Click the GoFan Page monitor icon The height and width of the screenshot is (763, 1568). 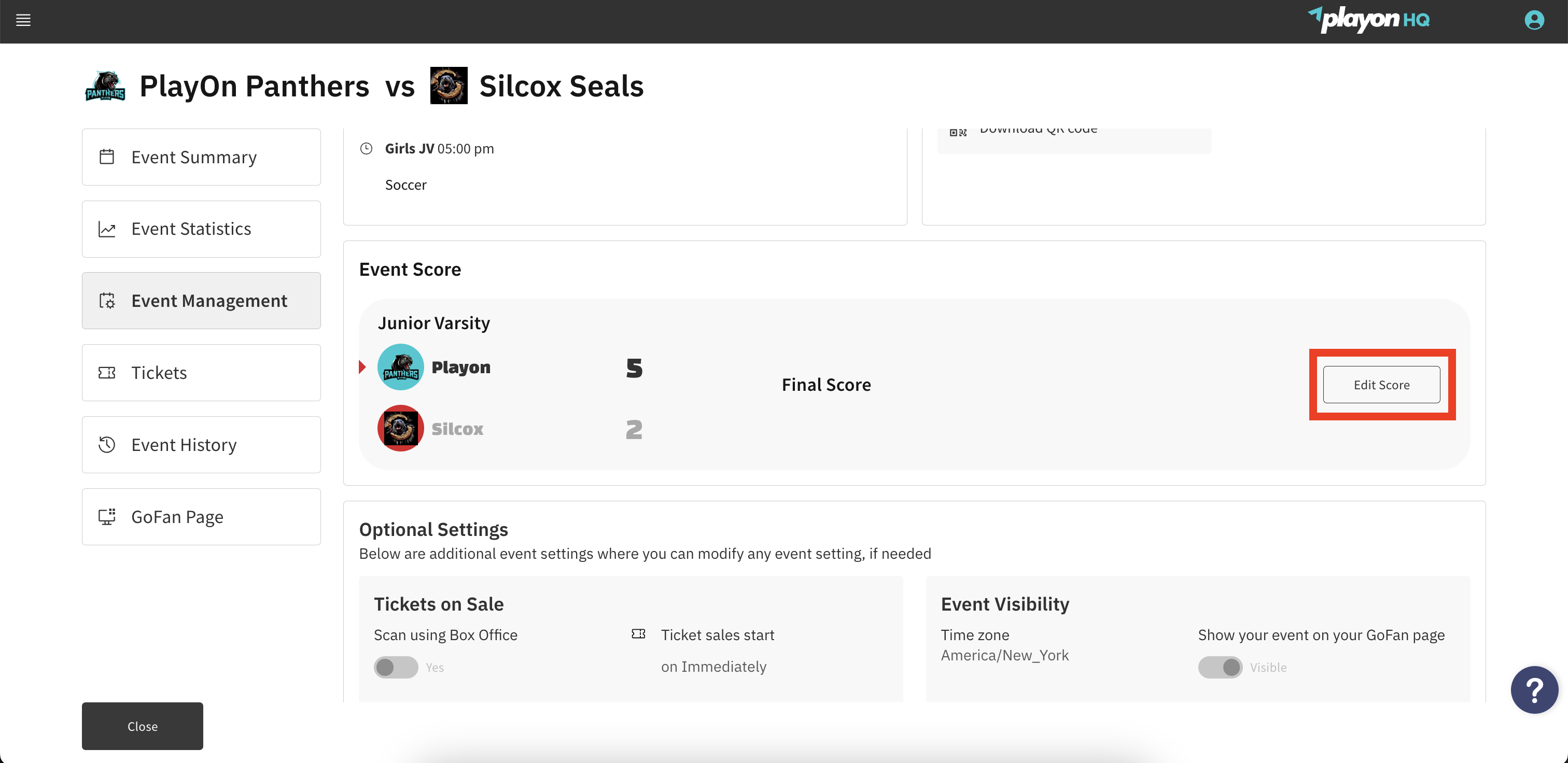click(x=107, y=516)
